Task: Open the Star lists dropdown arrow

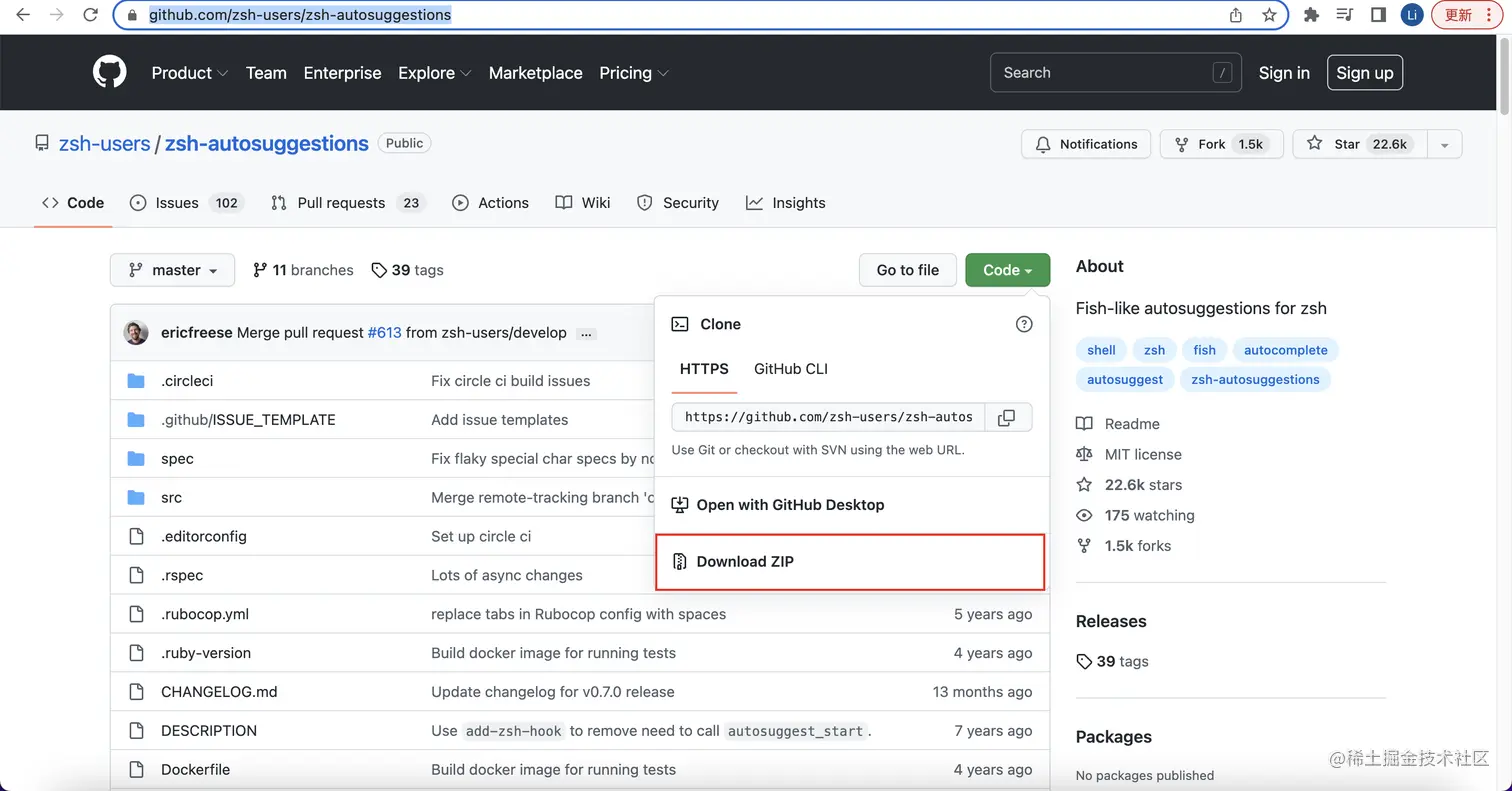Action: pyautogui.click(x=1445, y=144)
